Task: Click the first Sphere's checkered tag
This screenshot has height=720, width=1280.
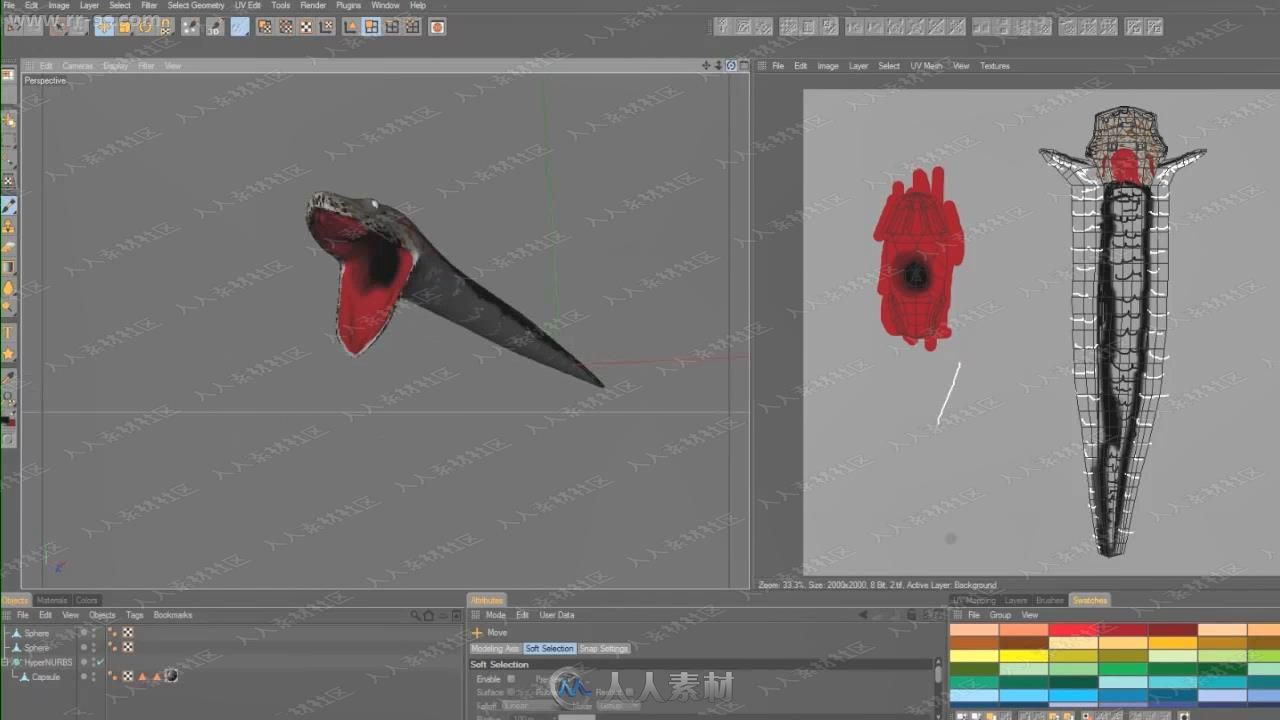Action: pyautogui.click(x=128, y=633)
